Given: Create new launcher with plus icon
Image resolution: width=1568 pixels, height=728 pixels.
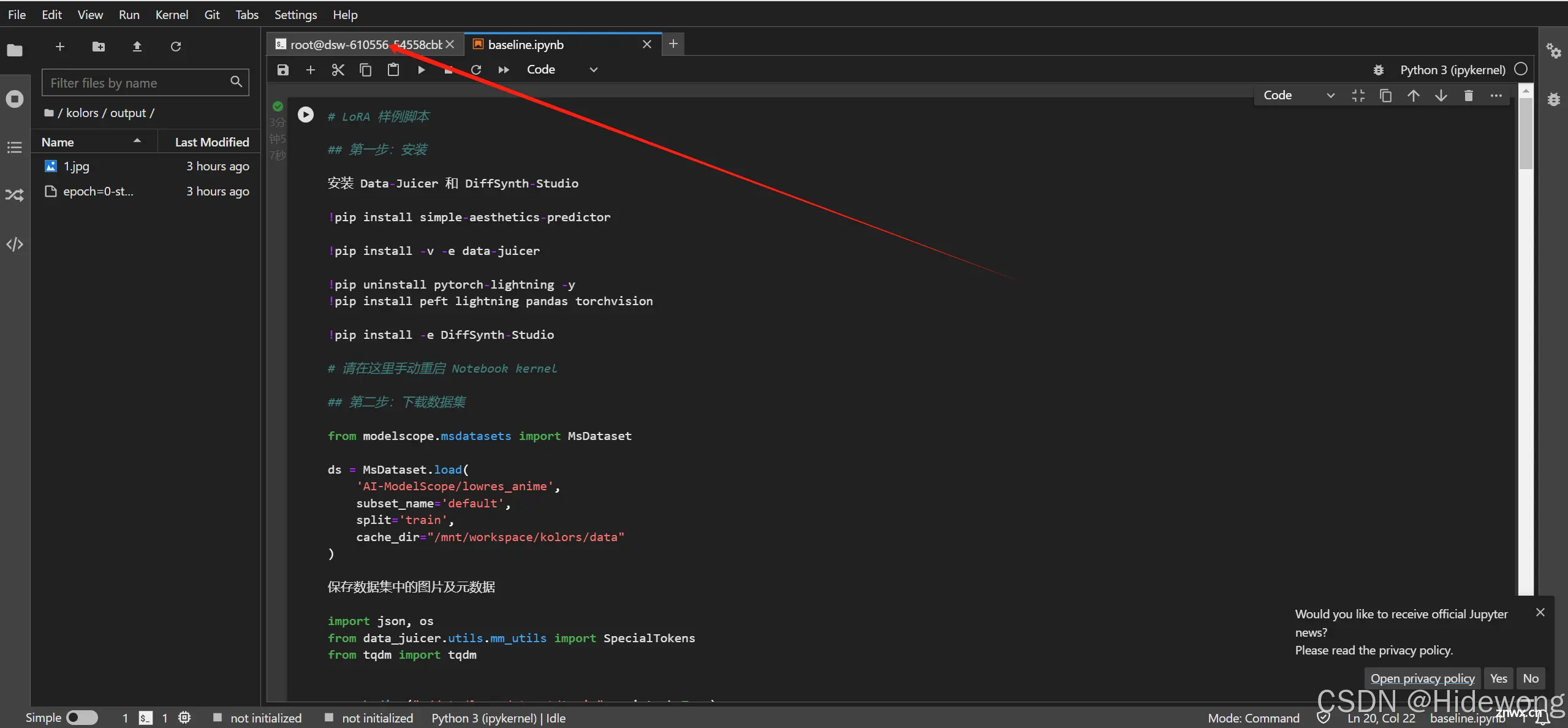Looking at the screenshot, I should 60,47.
